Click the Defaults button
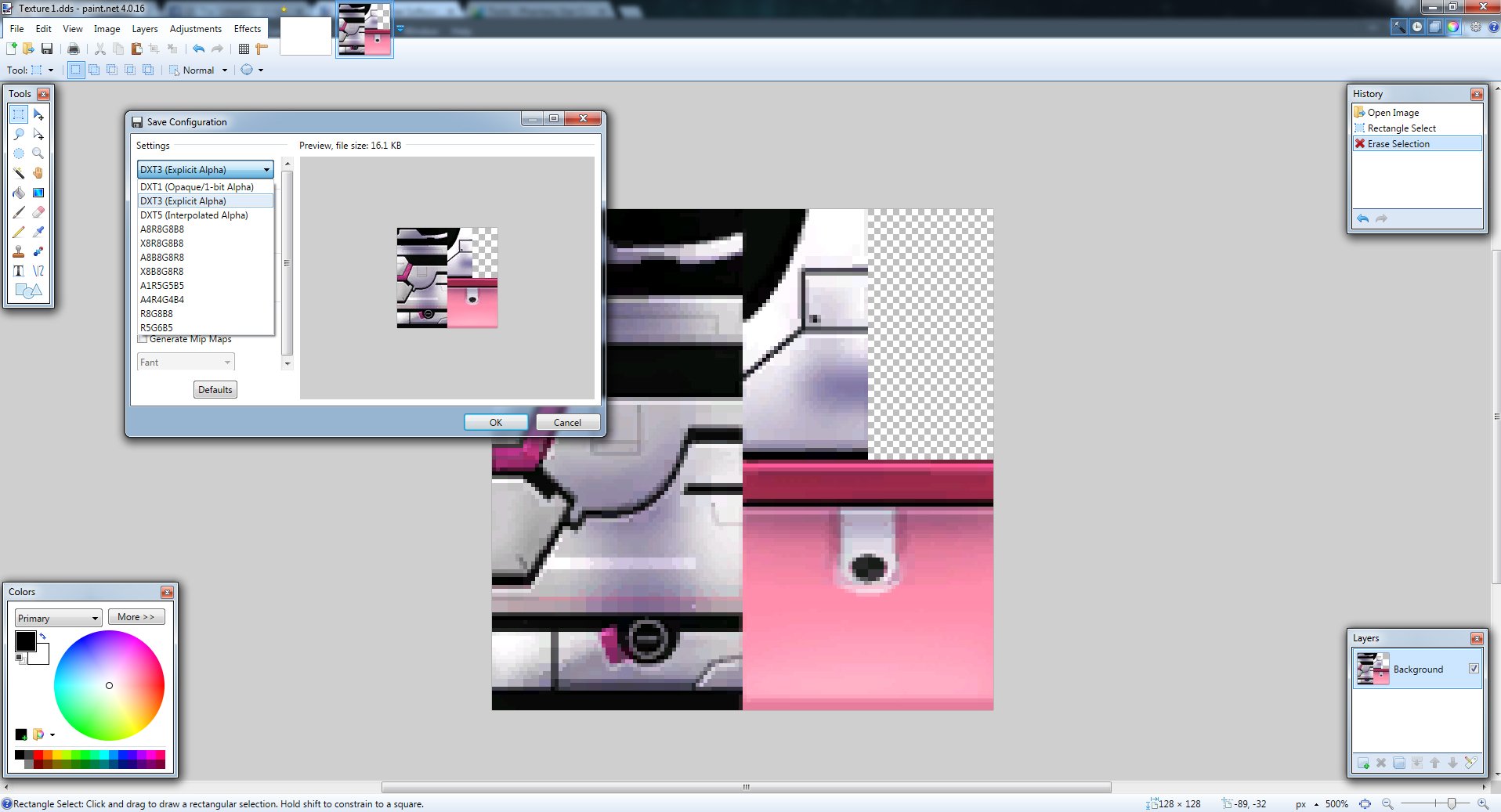This screenshot has width=1501, height=812. click(215, 389)
